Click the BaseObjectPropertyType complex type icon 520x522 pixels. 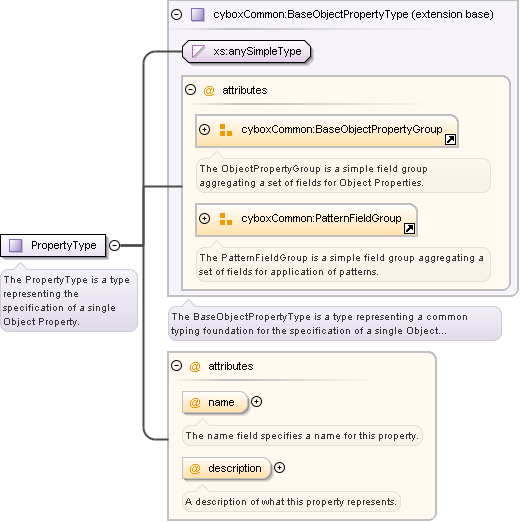click(198, 15)
